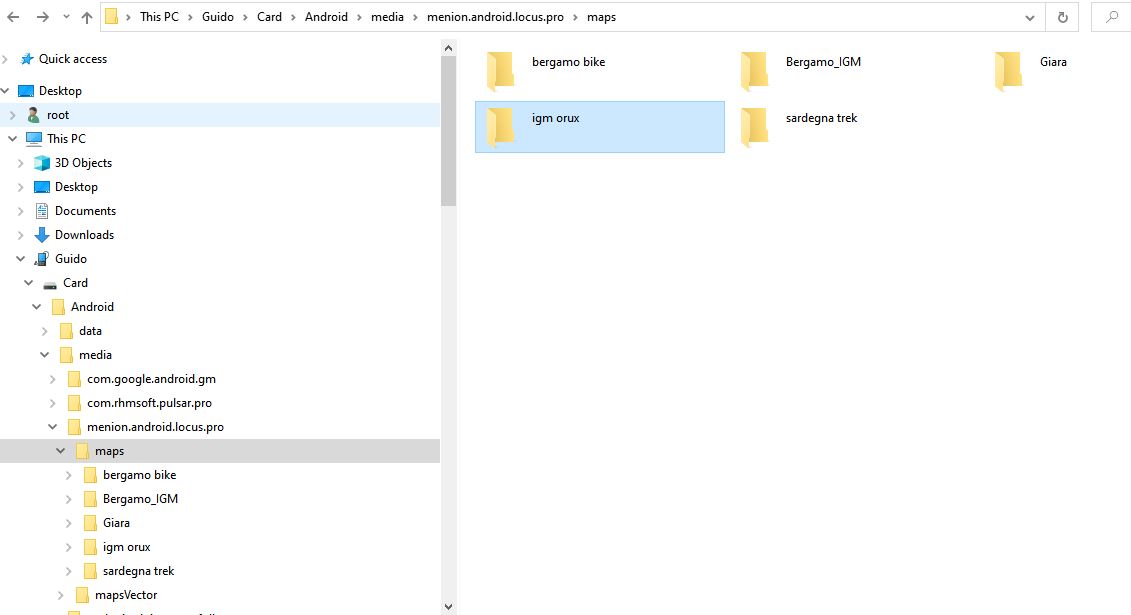Select Downloads in the navigation tree
The height and width of the screenshot is (615, 1131).
coord(84,235)
